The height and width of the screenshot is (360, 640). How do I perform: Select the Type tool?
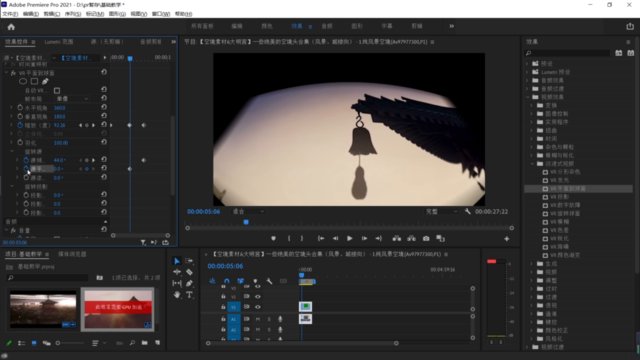189,295
